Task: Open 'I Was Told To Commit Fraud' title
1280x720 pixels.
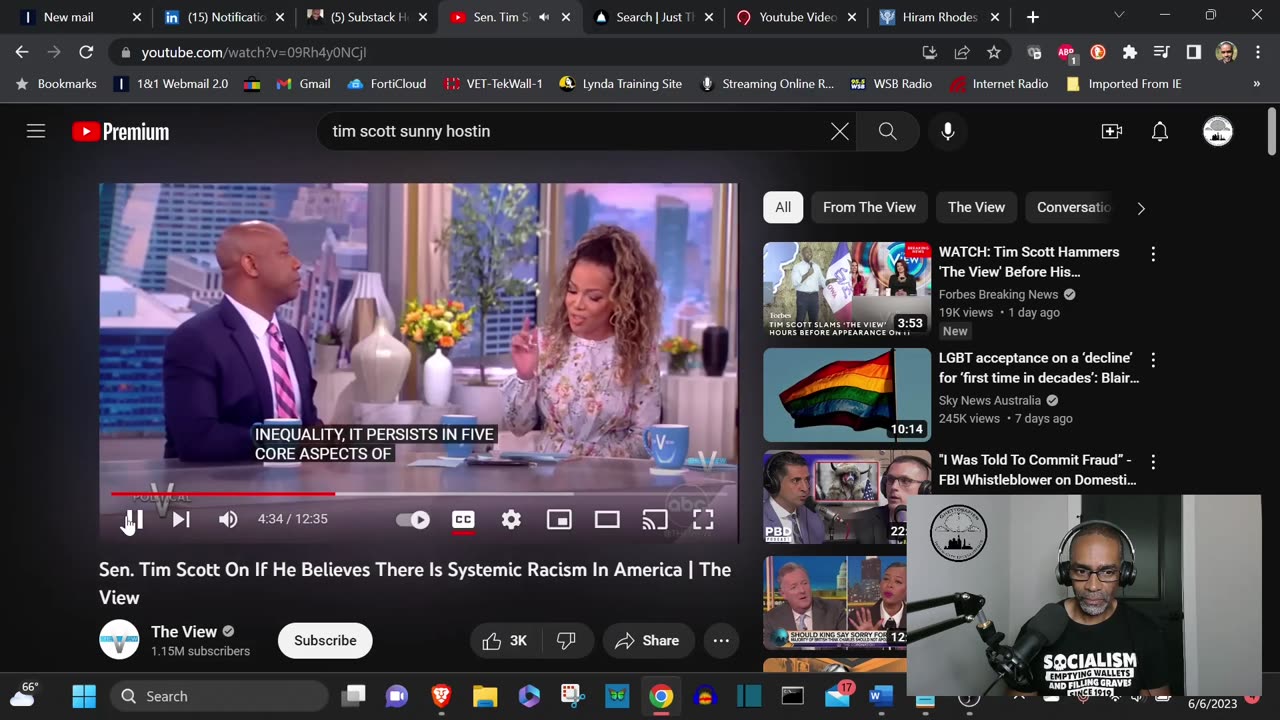Action: [1037, 470]
